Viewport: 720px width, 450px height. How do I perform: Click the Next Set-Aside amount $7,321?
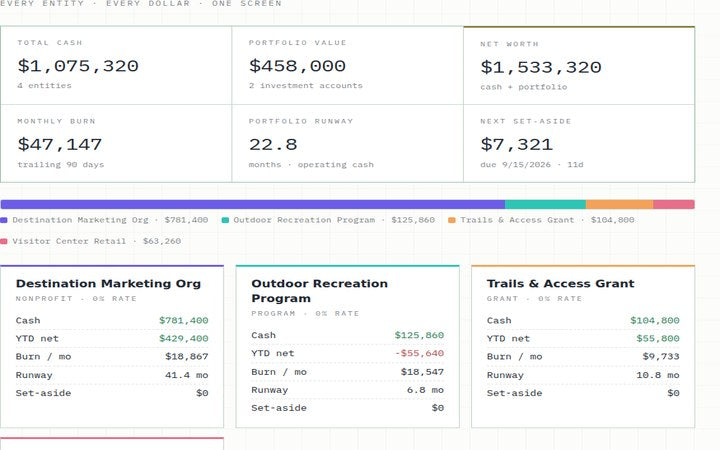pos(517,145)
